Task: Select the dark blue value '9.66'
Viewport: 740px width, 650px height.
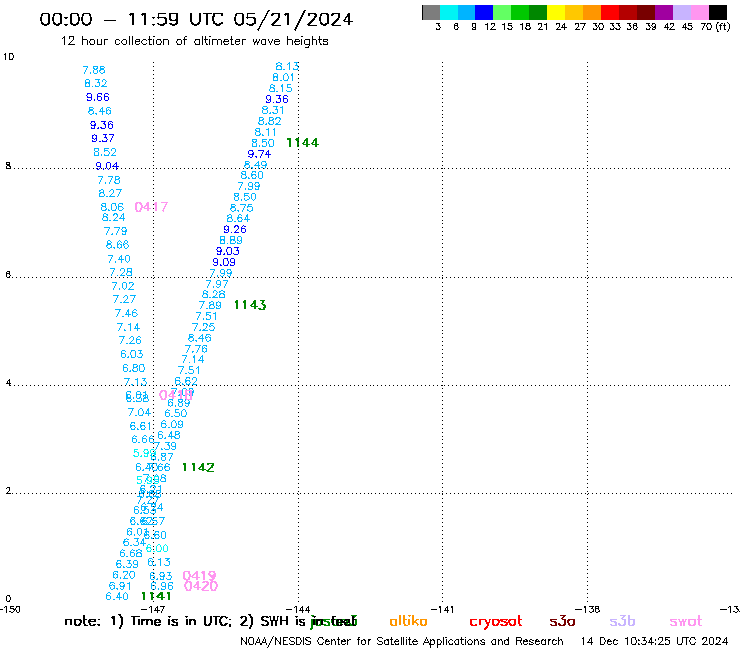Action: coord(98,97)
